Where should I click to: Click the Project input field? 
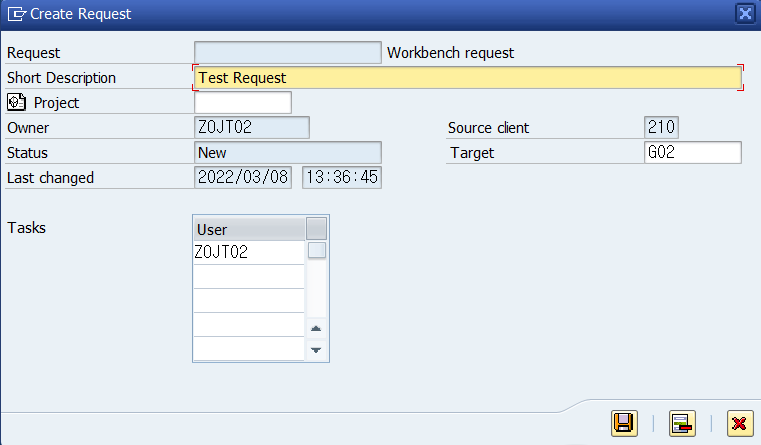click(243, 102)
